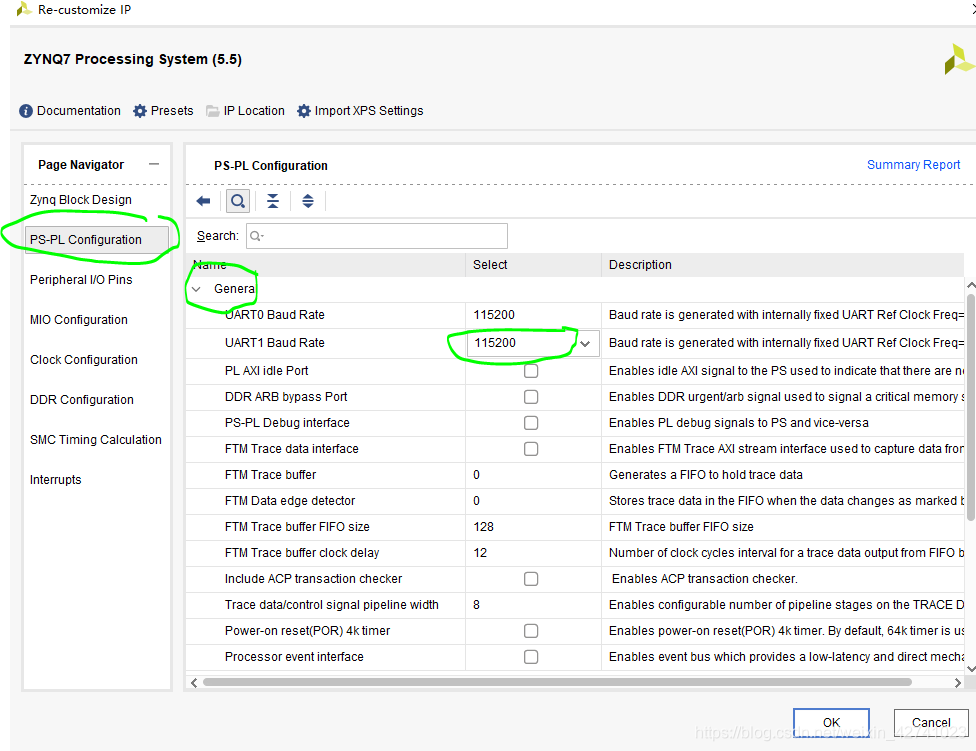This screenshot has width=976, height=751.
Task: Open Interrupts page
Action: (55, 480)
